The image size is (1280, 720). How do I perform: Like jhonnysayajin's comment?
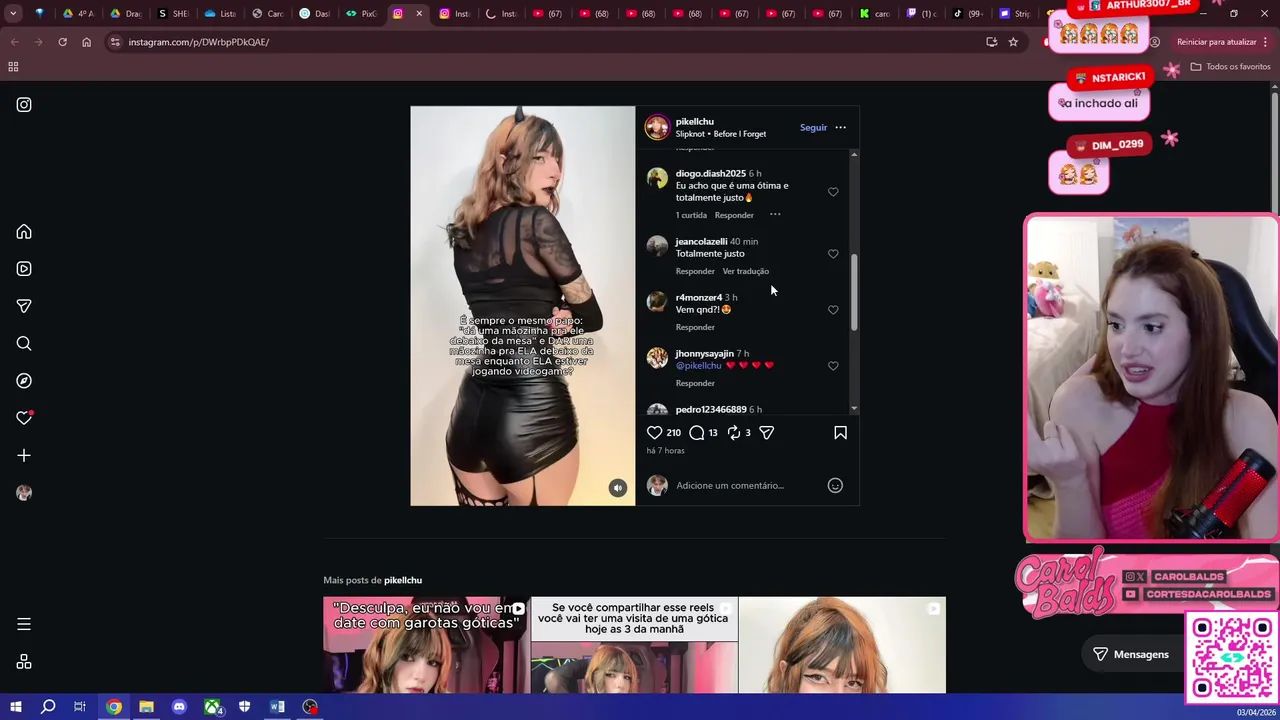click(833, 366)
